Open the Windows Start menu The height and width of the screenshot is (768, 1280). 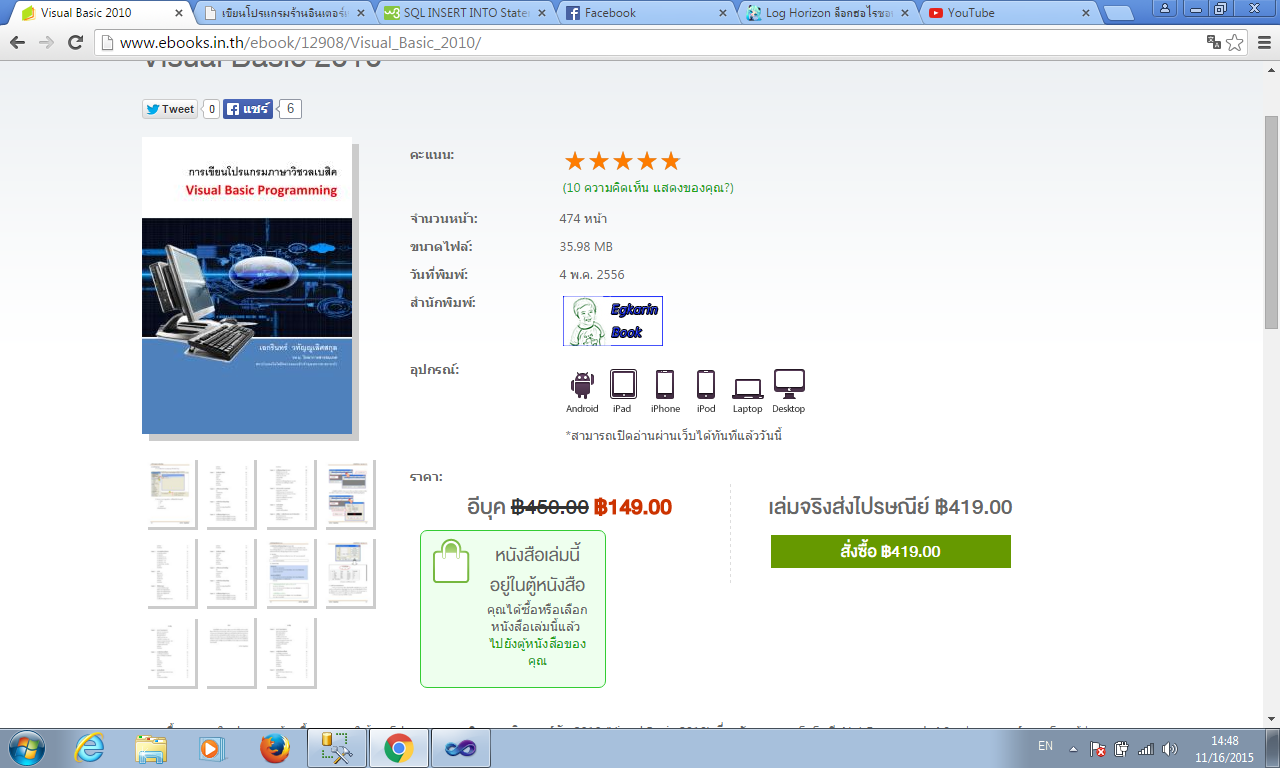click(26, 748)
